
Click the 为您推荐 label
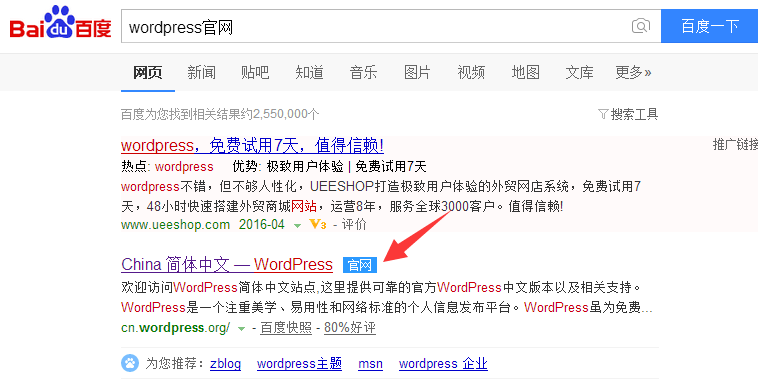174,363
